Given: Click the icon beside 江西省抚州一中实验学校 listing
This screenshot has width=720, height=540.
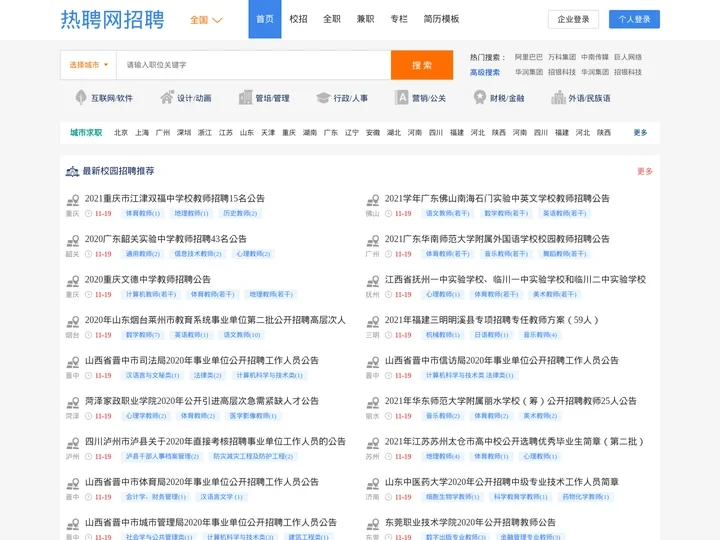Looking at the screenshot, I should coord(373,281).
